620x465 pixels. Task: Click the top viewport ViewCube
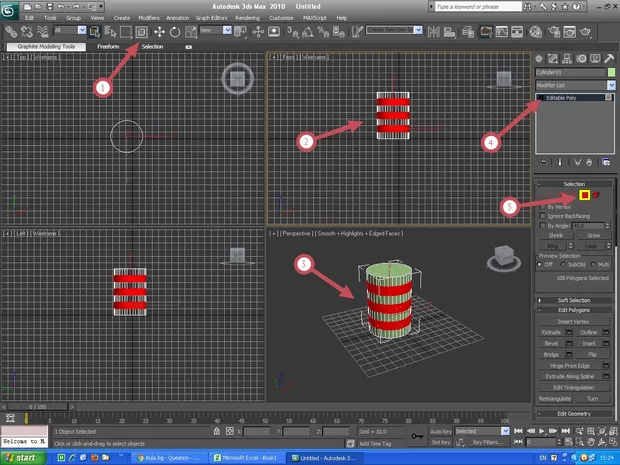236,77
